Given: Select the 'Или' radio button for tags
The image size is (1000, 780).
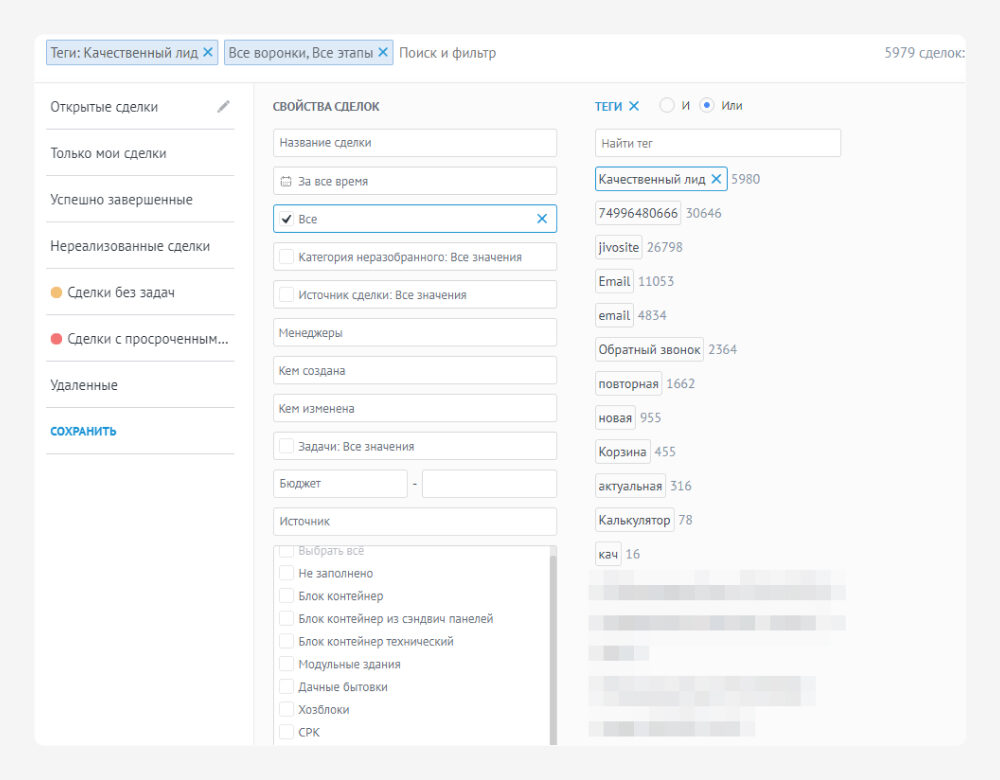Looking at the screenshot, I should (707, 106).
